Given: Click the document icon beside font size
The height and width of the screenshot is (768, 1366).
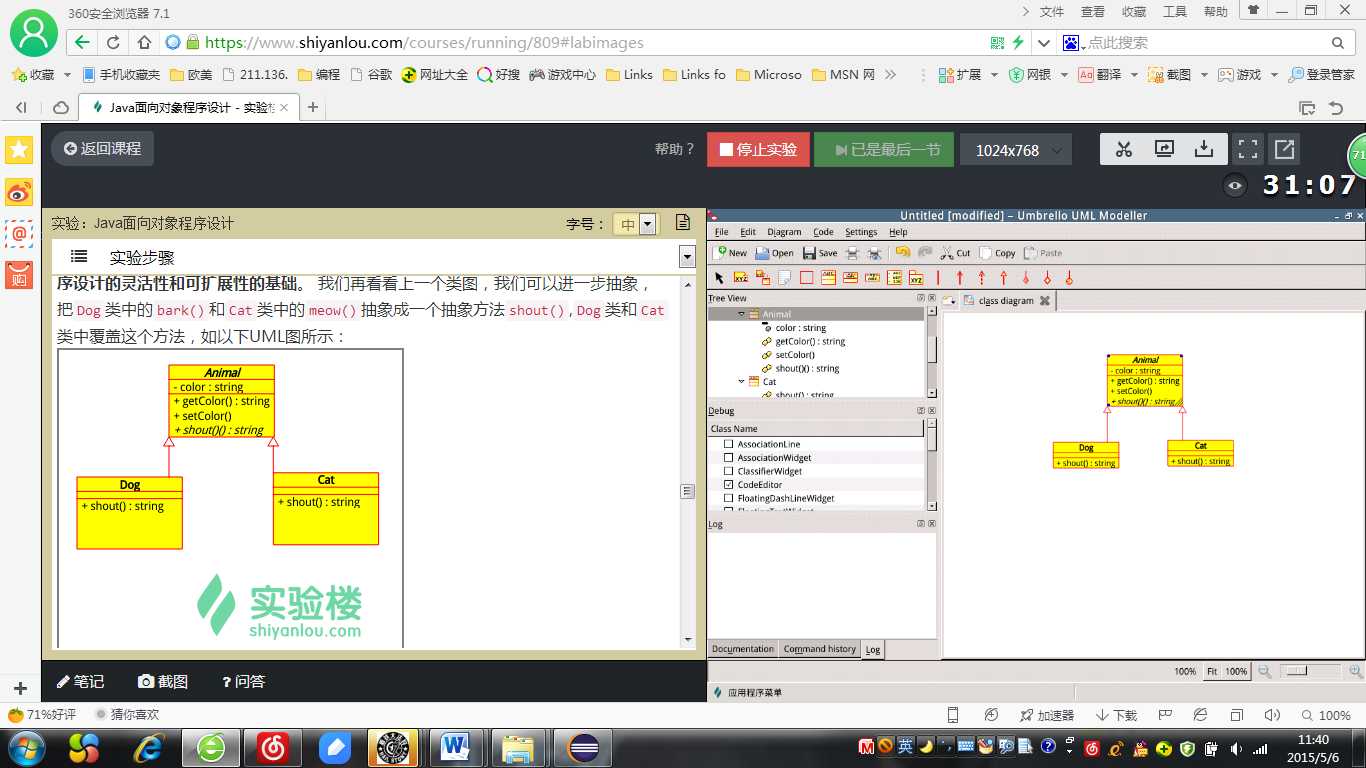Looking at the screenshot, I should pyautogui.click(x=683, y=223).
